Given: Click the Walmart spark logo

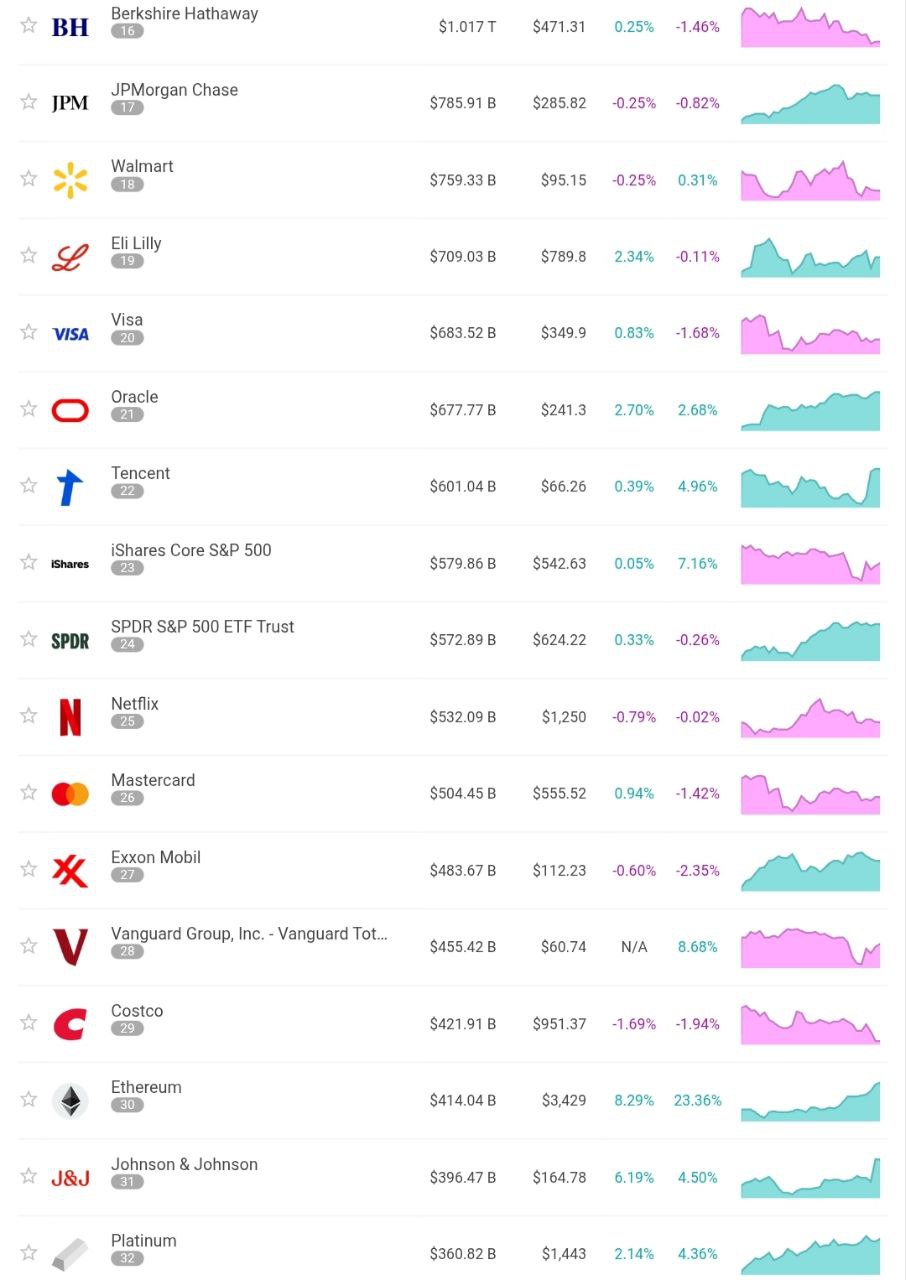Looking at the screenshot, I should (x=70, y=180).
